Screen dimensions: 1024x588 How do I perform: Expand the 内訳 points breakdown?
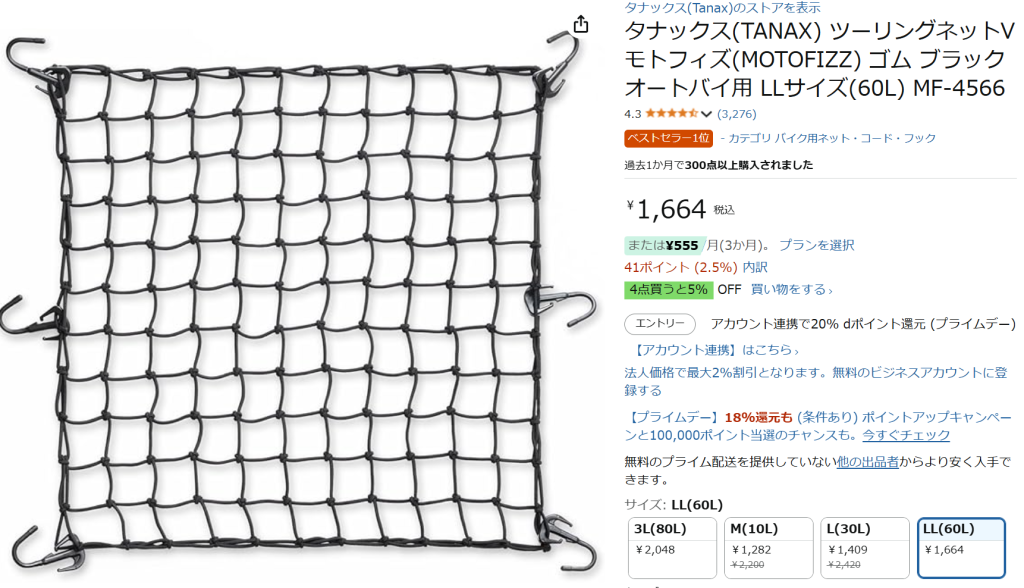(755, 267)
